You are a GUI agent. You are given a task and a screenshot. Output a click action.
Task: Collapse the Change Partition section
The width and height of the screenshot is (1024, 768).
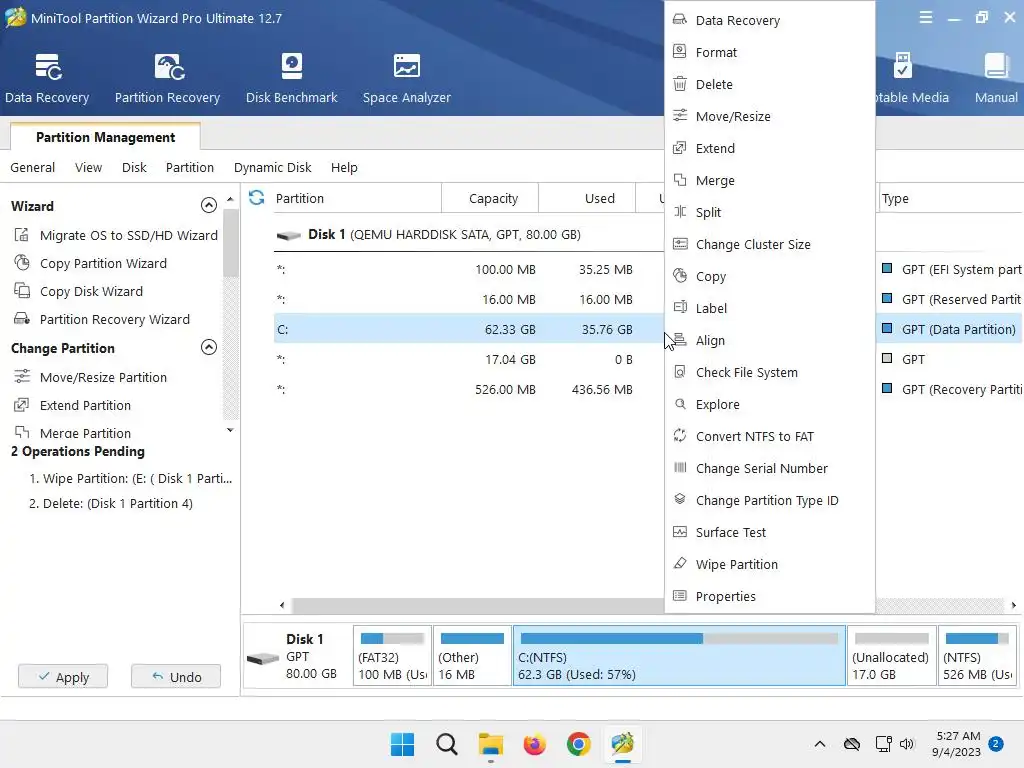[x=208, y=347]
